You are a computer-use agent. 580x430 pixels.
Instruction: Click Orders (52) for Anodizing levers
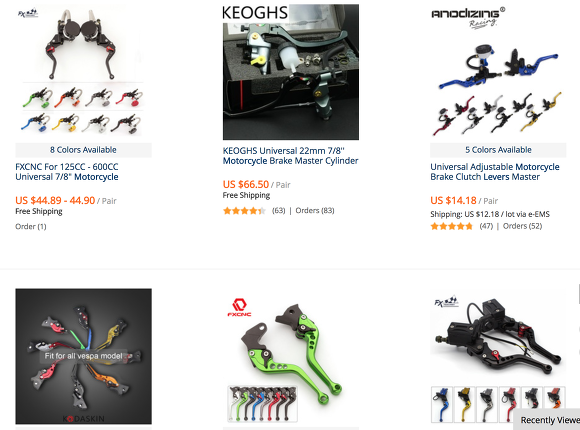click(x=522, y=226)
